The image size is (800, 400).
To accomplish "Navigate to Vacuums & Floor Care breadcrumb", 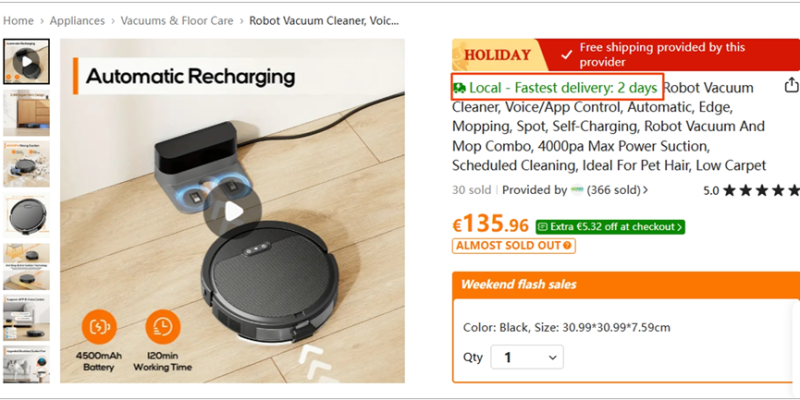I will point(179,20).
